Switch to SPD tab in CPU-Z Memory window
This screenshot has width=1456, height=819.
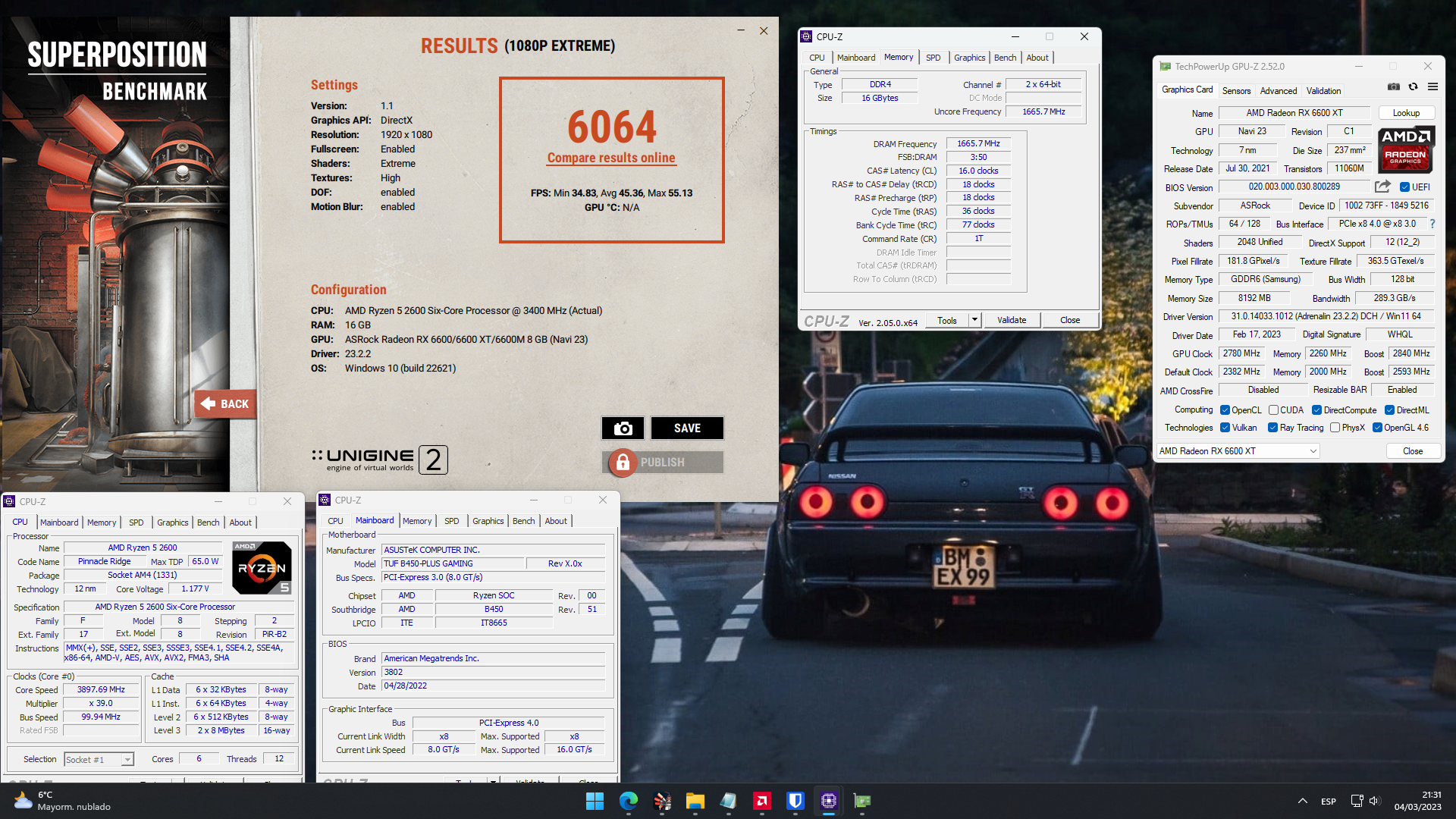pyautogui.click(x=934, y=58)
